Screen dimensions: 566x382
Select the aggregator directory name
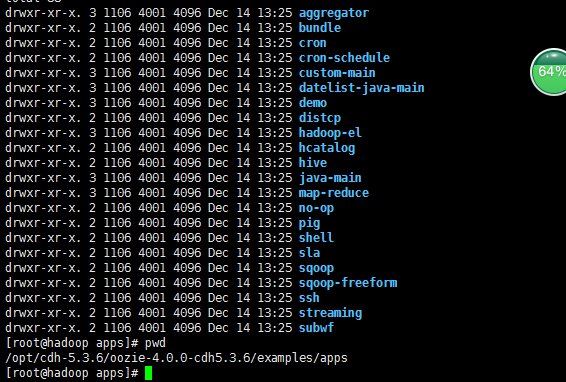click(x=334, y=13)
